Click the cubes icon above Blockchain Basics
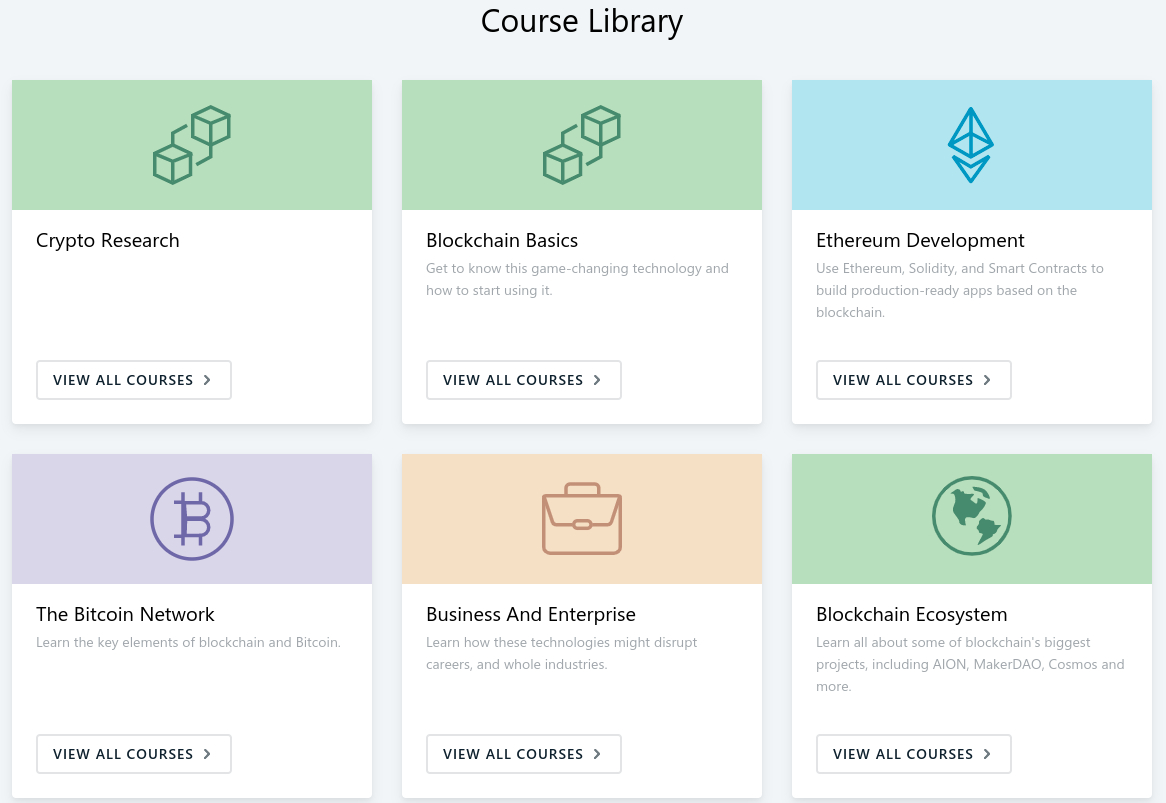The image size is (1166, 803). 582,145
